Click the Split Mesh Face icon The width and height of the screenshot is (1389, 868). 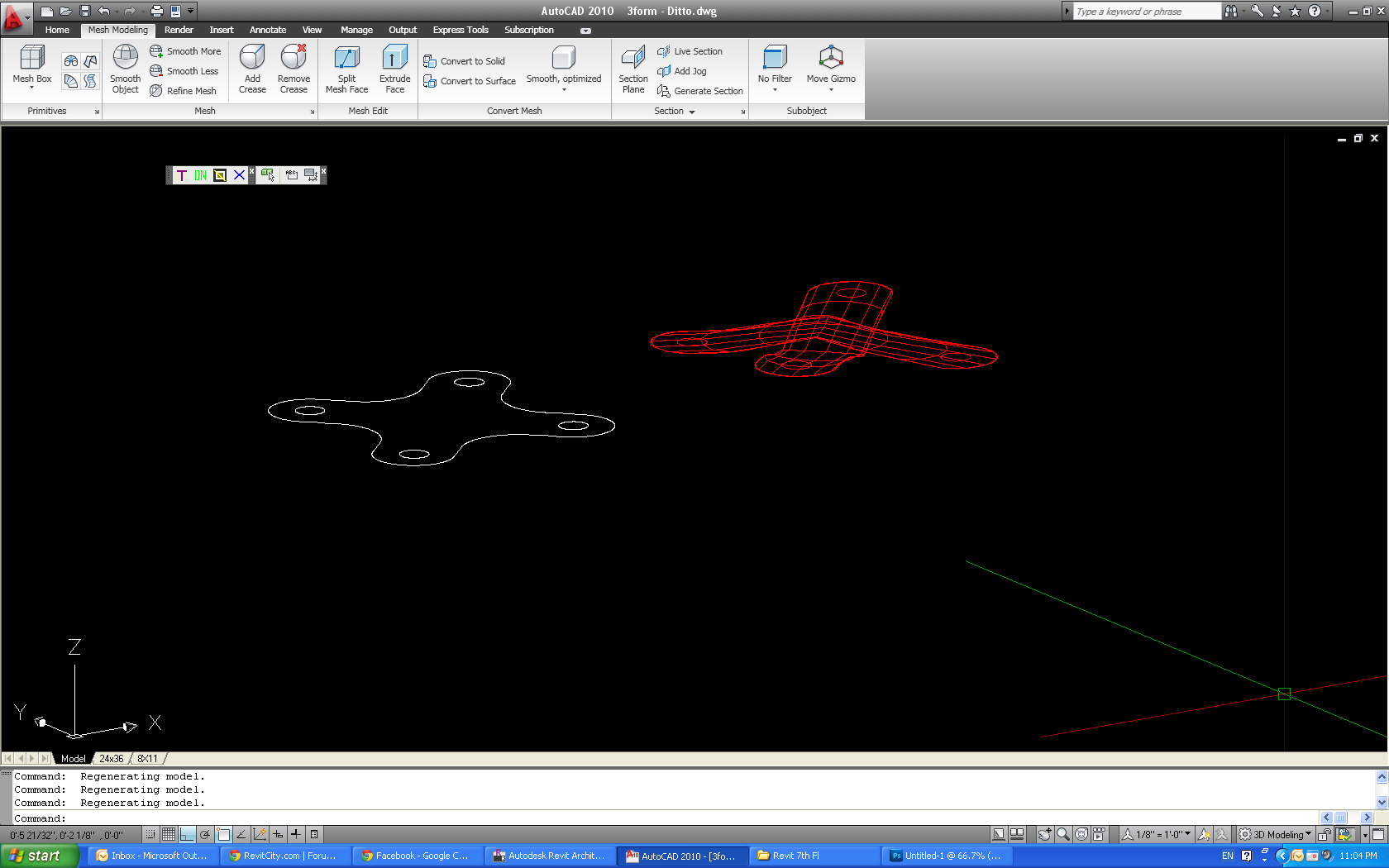click(x=346, y=68)
